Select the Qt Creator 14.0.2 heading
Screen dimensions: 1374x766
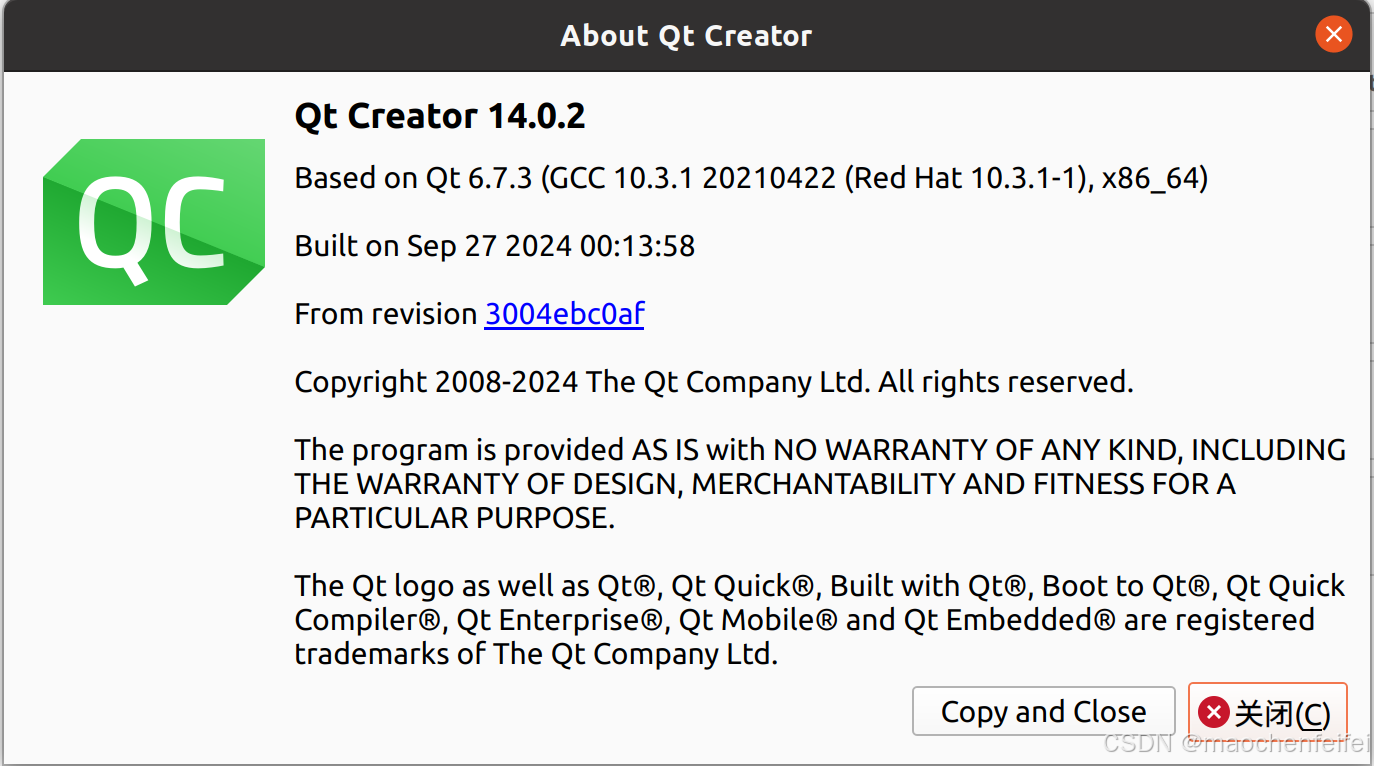(x=441, y=115)
